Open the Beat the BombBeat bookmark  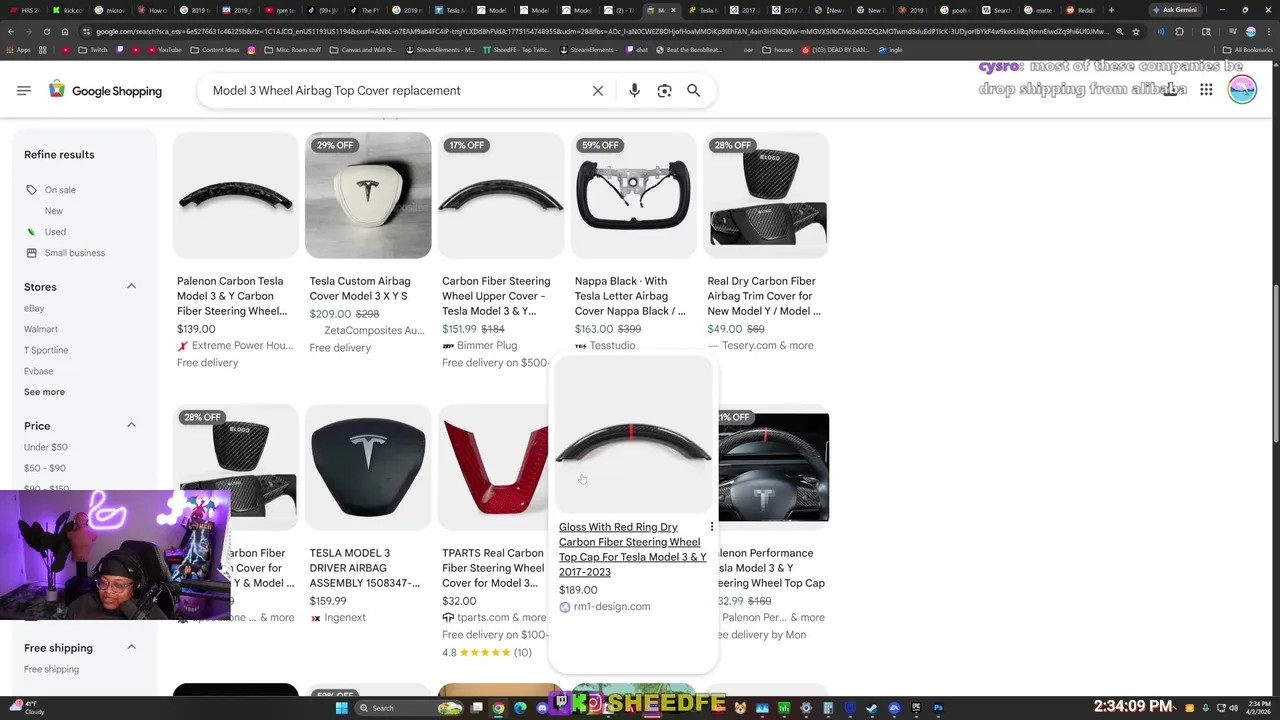point(687,49)
